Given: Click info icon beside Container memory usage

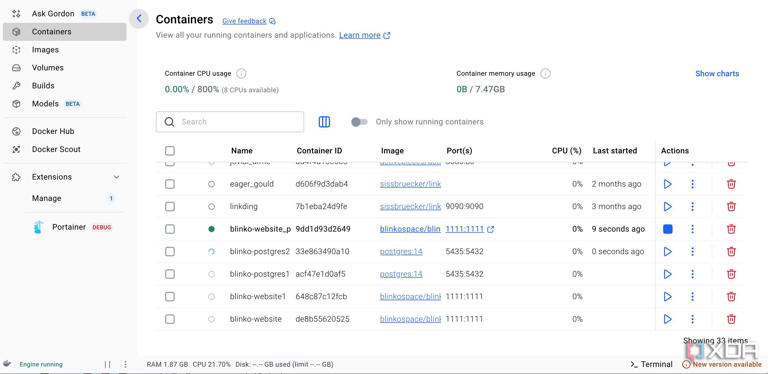Looking at the screenshot, I should coord(546,73).
